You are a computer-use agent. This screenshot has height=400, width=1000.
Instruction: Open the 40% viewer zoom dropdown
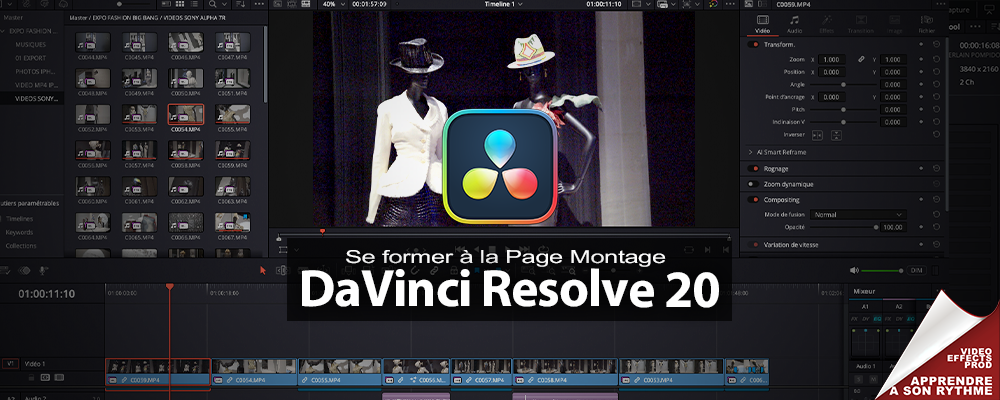(x=334, y=4)
